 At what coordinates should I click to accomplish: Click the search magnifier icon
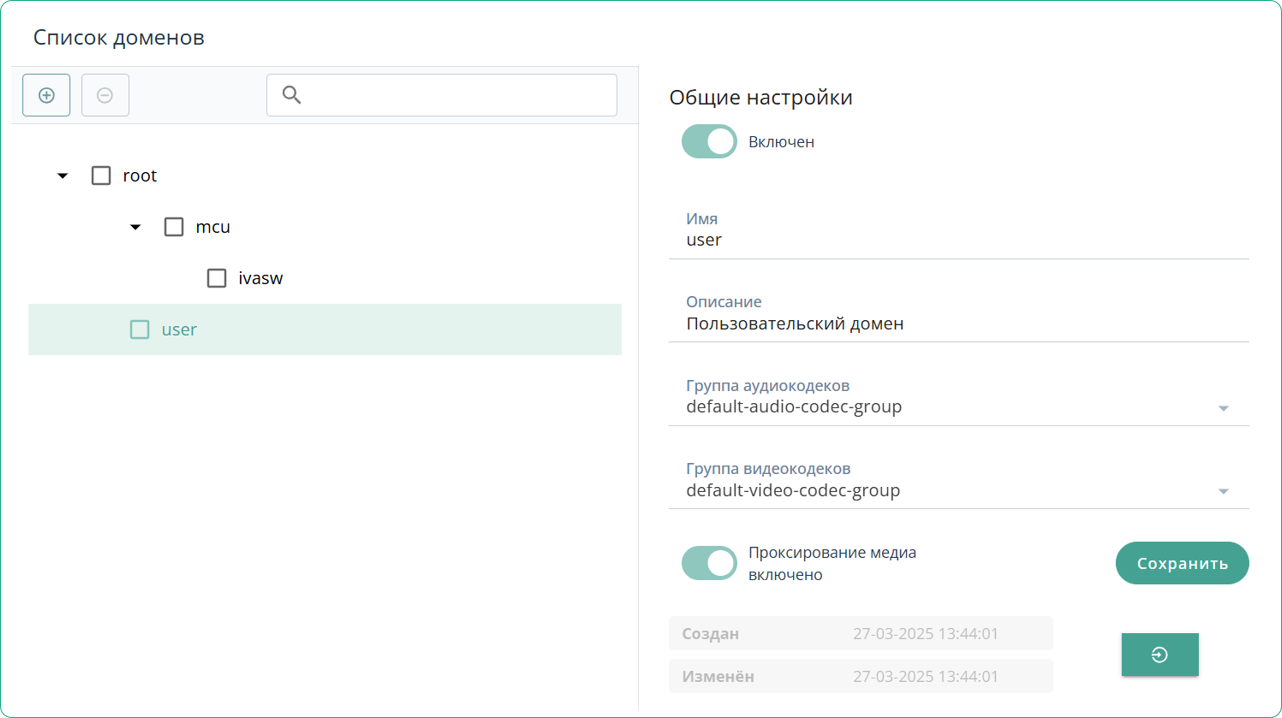click(292, 95)
